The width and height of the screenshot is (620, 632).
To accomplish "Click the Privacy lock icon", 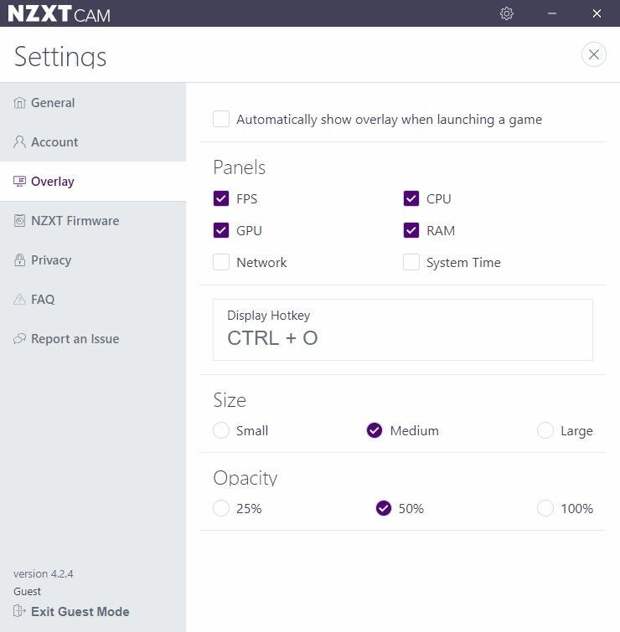I will pyautogui.click(x=19, y=260).
